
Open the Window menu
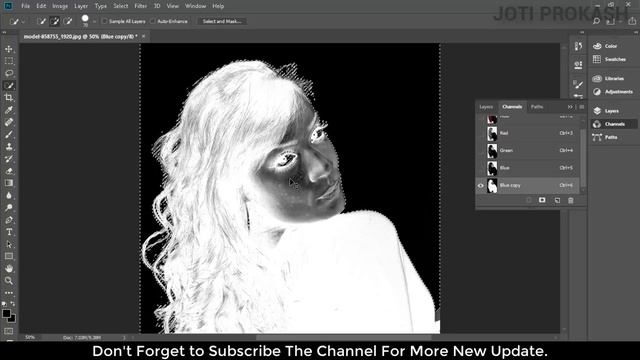pos(196,6)
